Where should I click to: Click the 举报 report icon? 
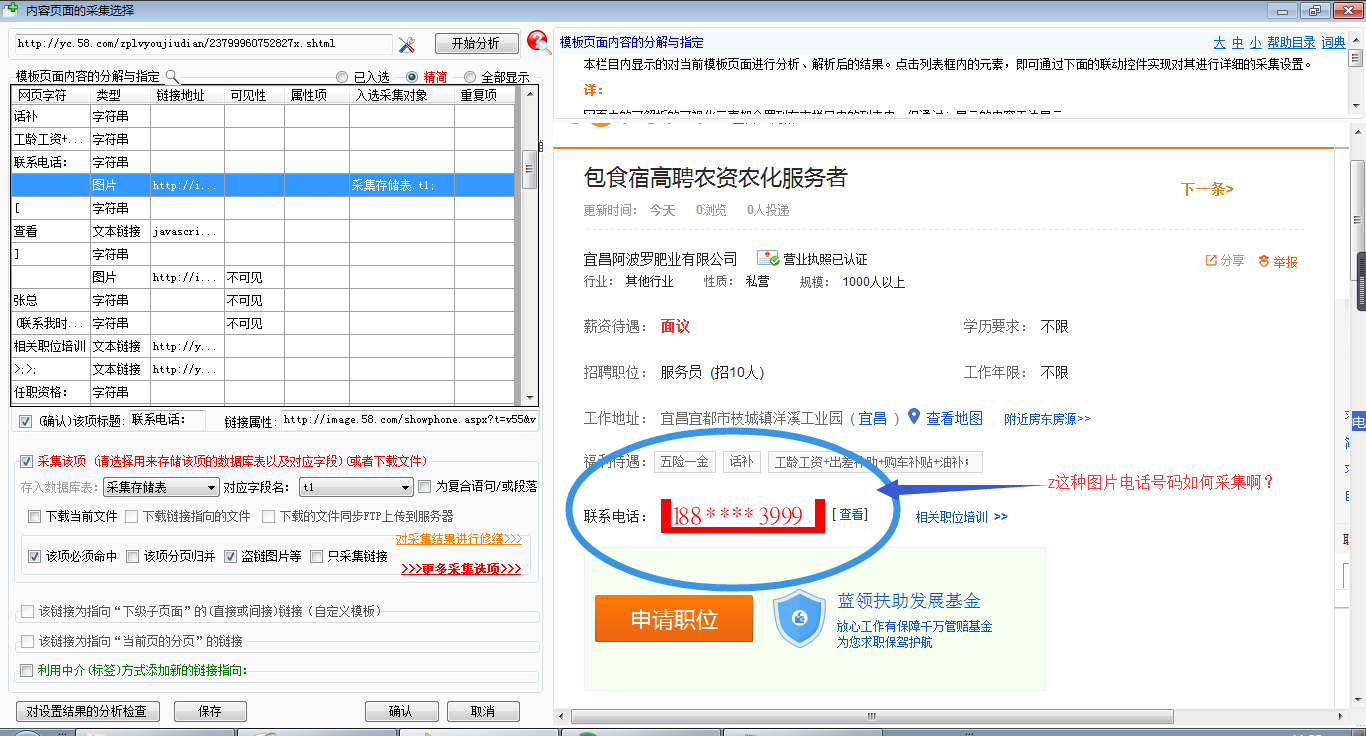tap(1263, 261)
